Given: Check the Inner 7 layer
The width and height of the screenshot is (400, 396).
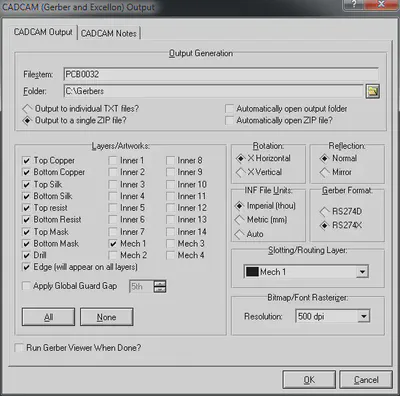Looking at the screenshot, I should tap(113, 232).
